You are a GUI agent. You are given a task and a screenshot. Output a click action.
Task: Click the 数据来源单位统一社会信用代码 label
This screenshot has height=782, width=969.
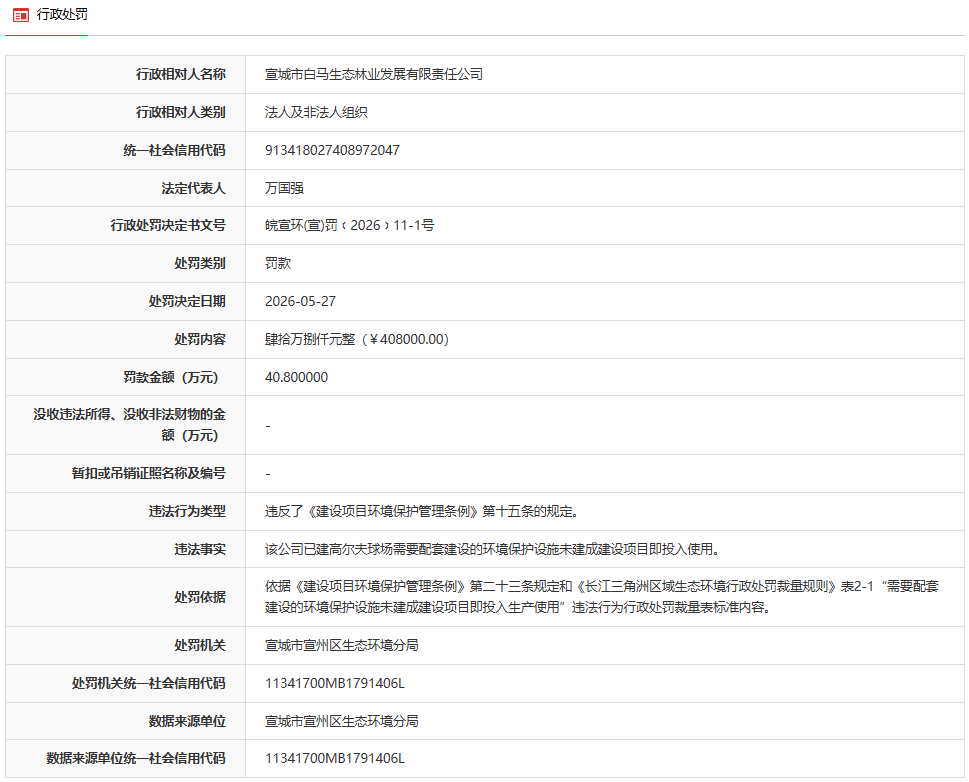[x=136, y=759]
